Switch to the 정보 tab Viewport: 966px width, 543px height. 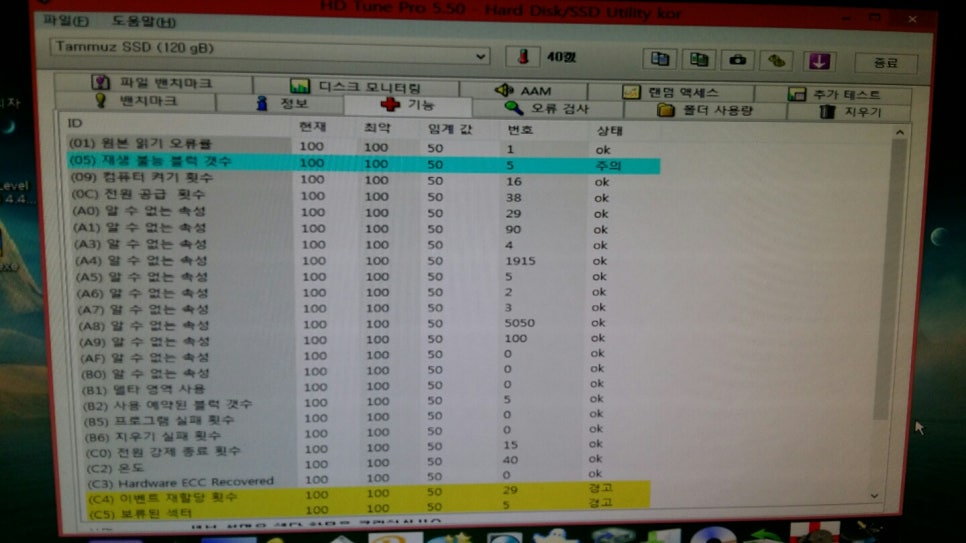[280, 104]
